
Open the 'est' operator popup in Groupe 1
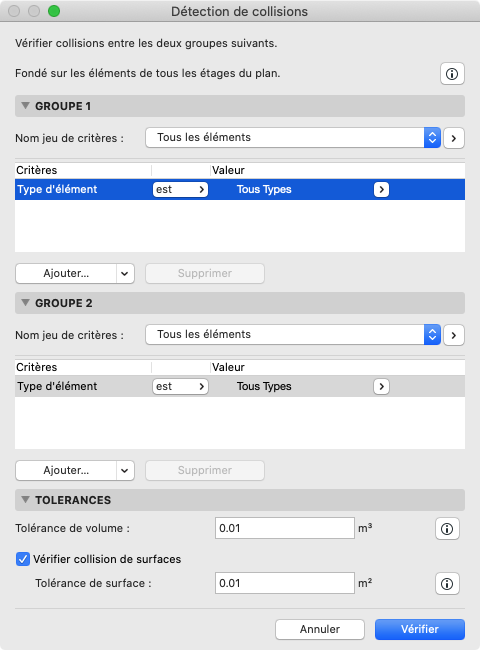[180, 189]
